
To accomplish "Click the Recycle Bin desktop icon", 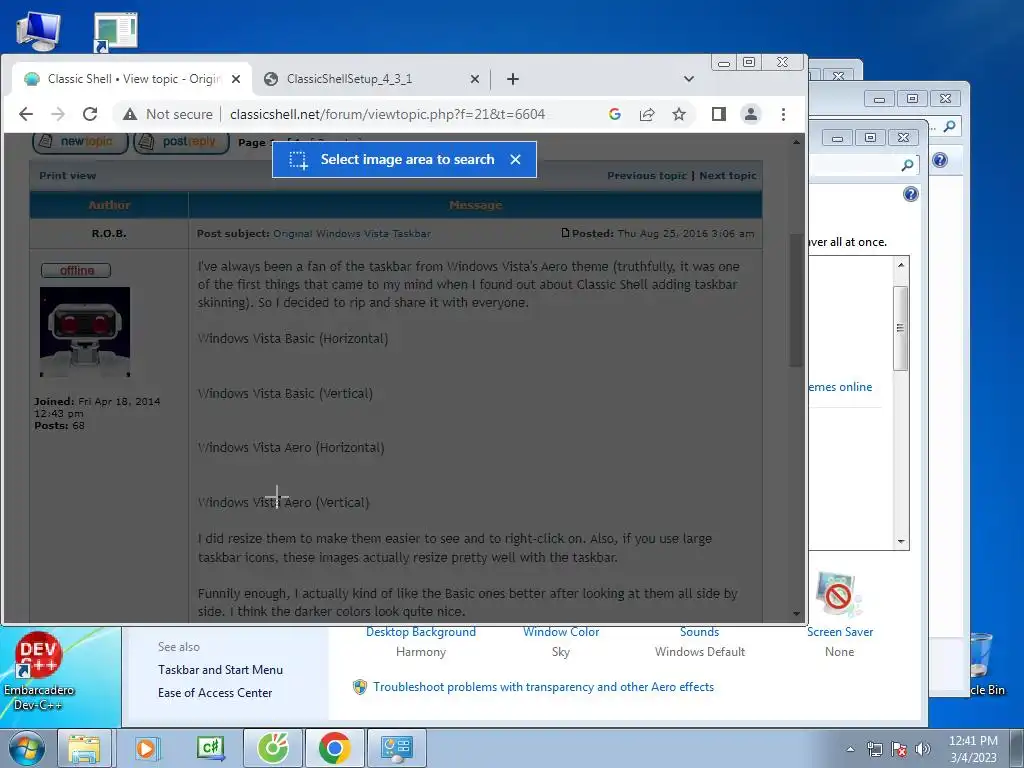I will point(981,665).
